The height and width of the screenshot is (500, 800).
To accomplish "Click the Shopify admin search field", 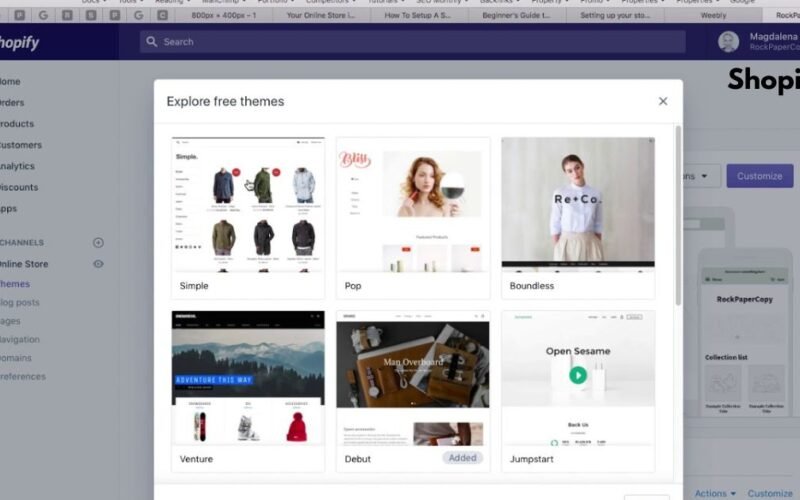I will [412, 42].
